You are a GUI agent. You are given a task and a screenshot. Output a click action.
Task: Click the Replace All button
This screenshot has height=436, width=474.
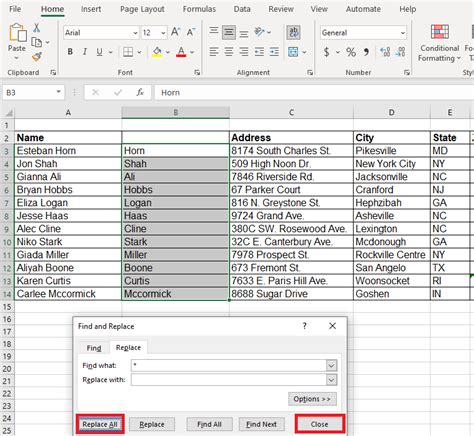coord(100,424)
